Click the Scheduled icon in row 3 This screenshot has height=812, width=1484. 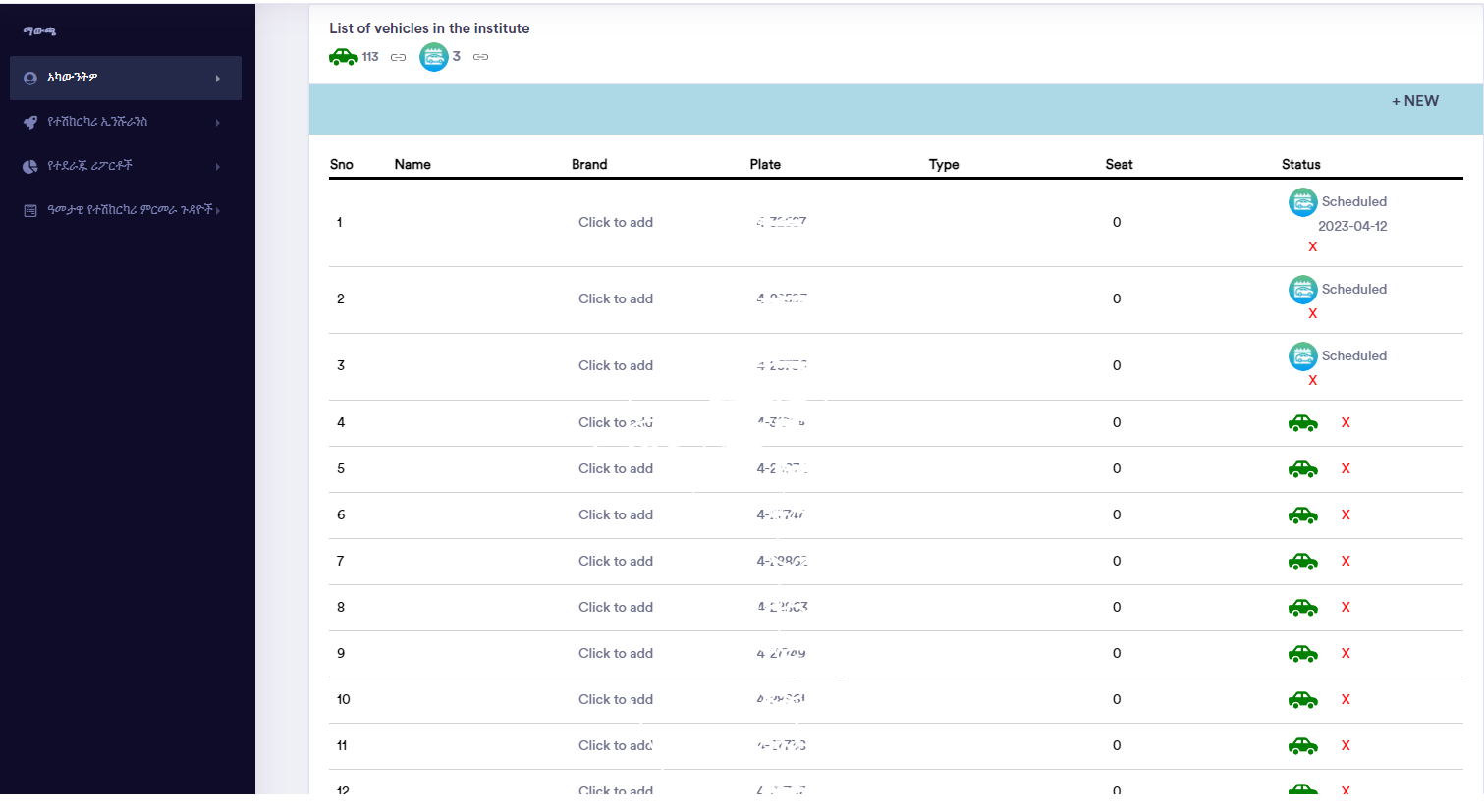pos(1302,356)
